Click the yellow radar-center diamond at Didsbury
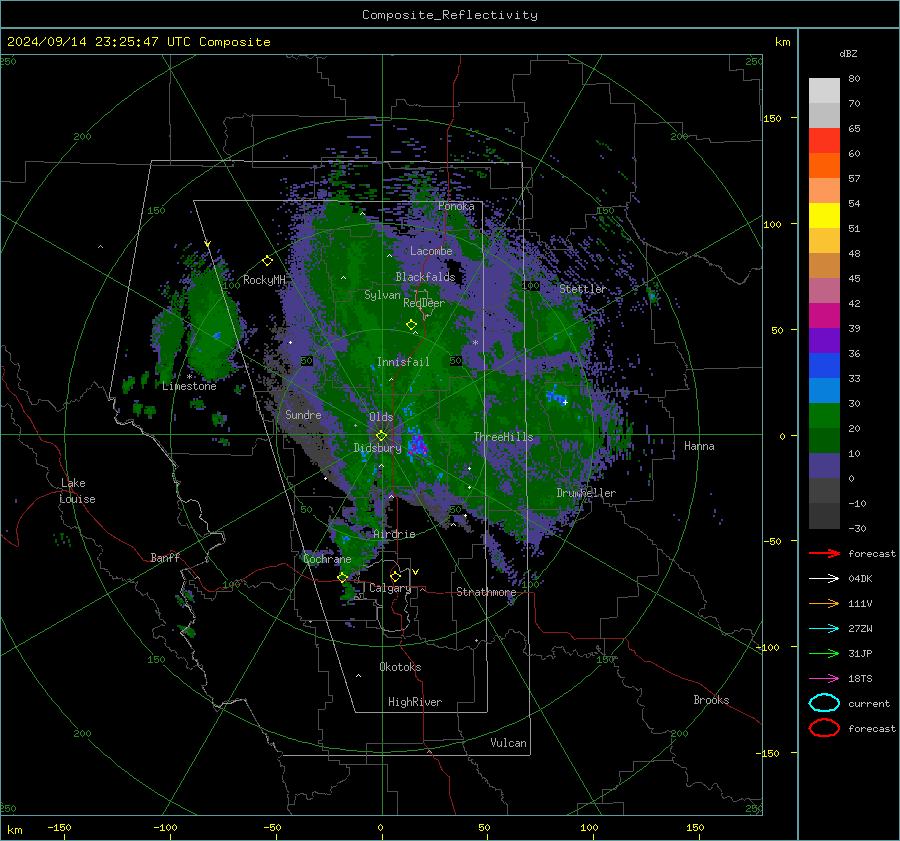This screenshot has height=841, width=900. pyautogui.click(x=381, y=436)
